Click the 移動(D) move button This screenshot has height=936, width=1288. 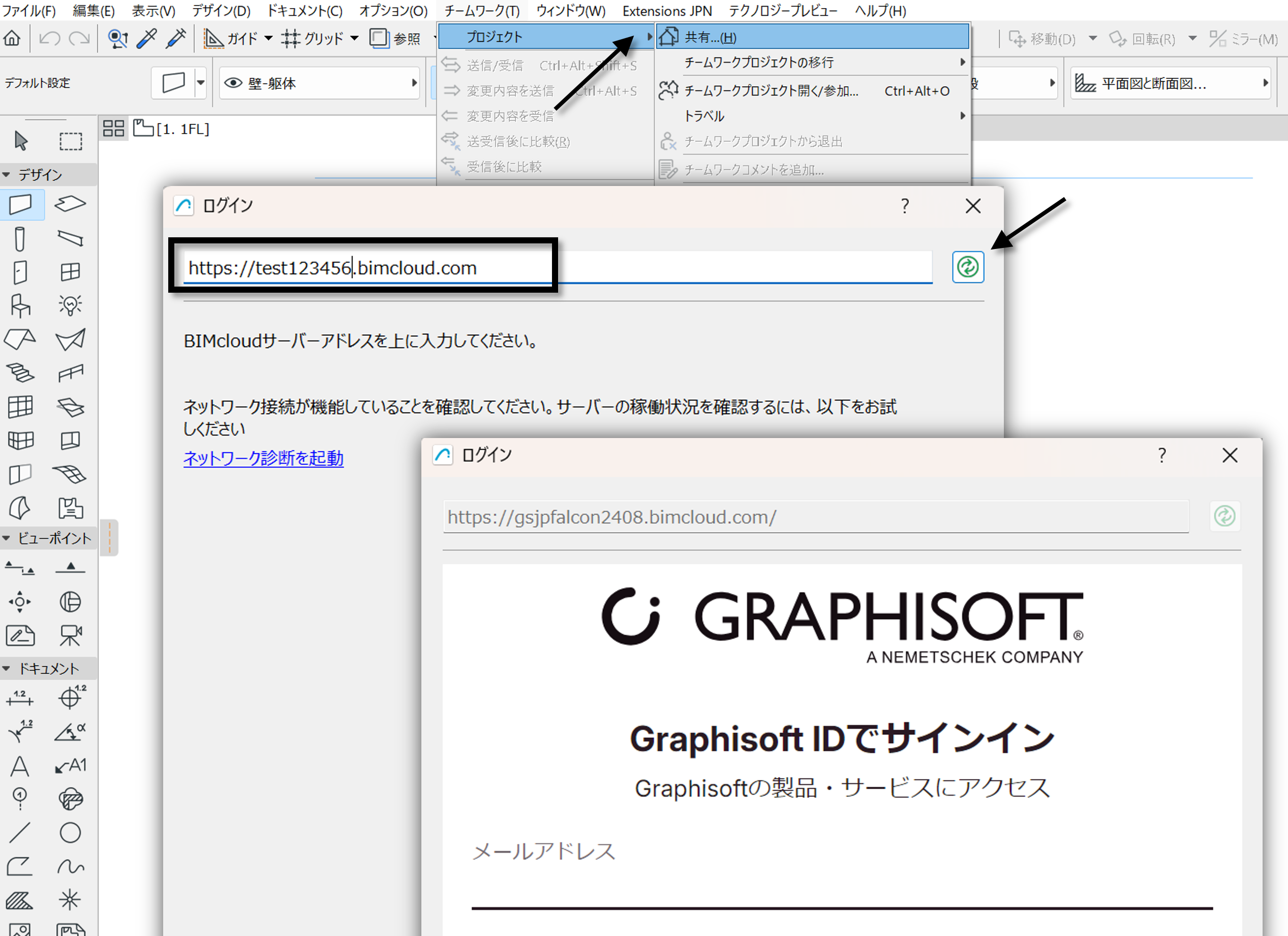click(1042, 39)
